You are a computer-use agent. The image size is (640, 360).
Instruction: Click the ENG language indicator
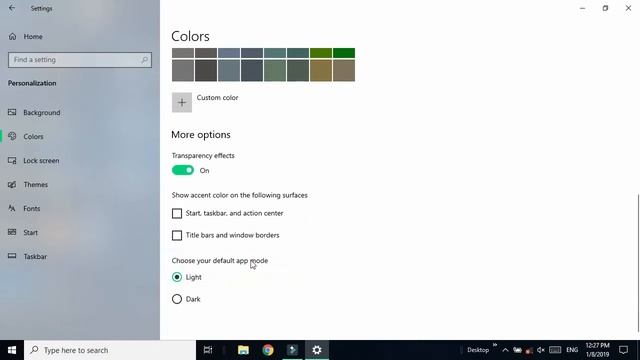click(x=572, y=350)
